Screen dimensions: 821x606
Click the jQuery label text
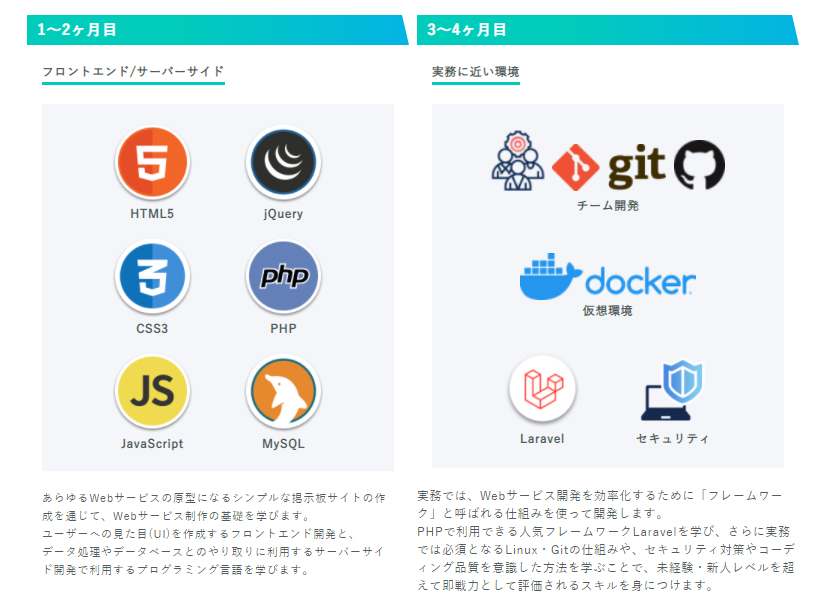pos(283,214)
